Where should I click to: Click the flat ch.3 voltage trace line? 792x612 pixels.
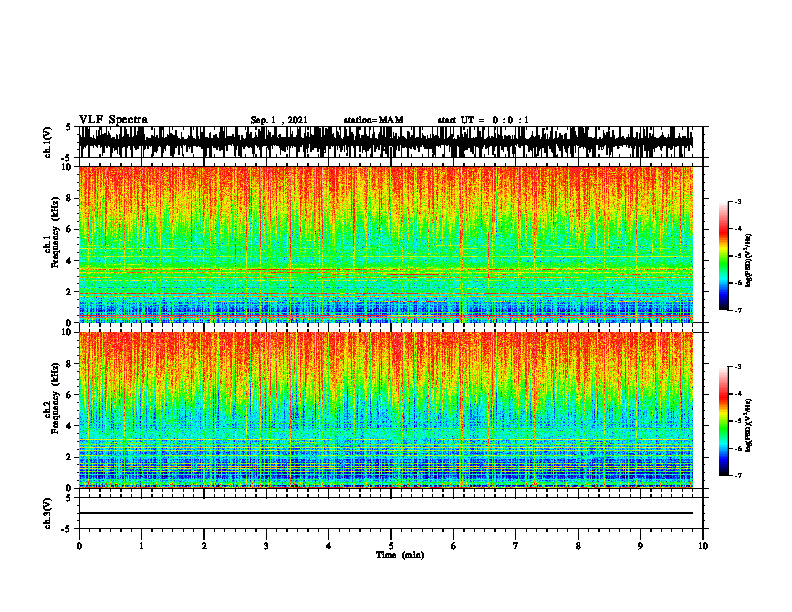386,513
